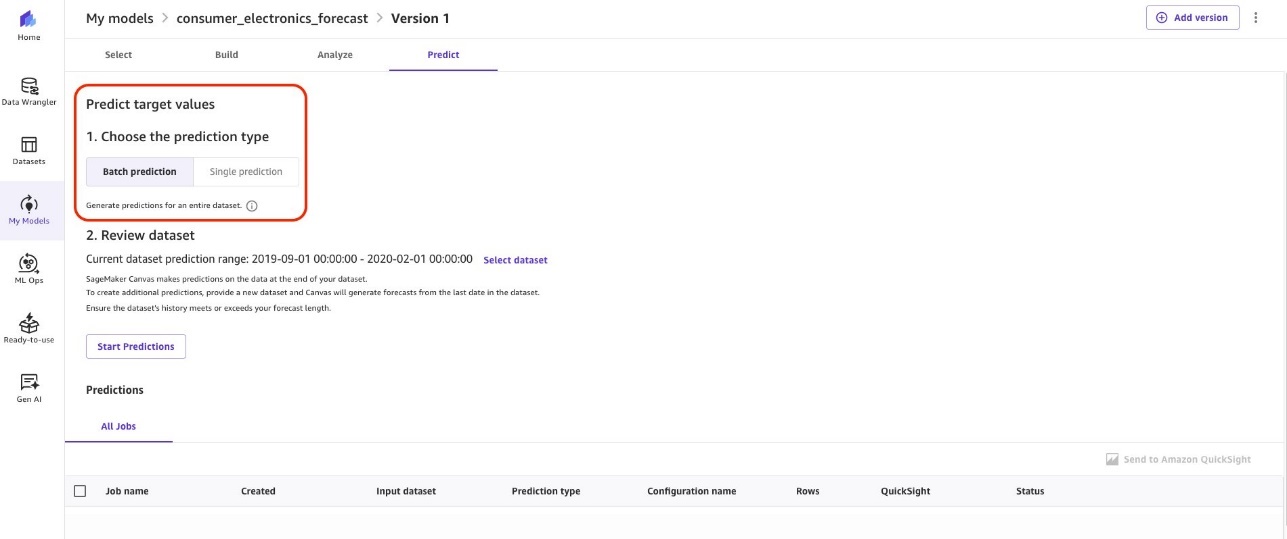Click the Amazon QuickSight chart icon

(1111, 460)
